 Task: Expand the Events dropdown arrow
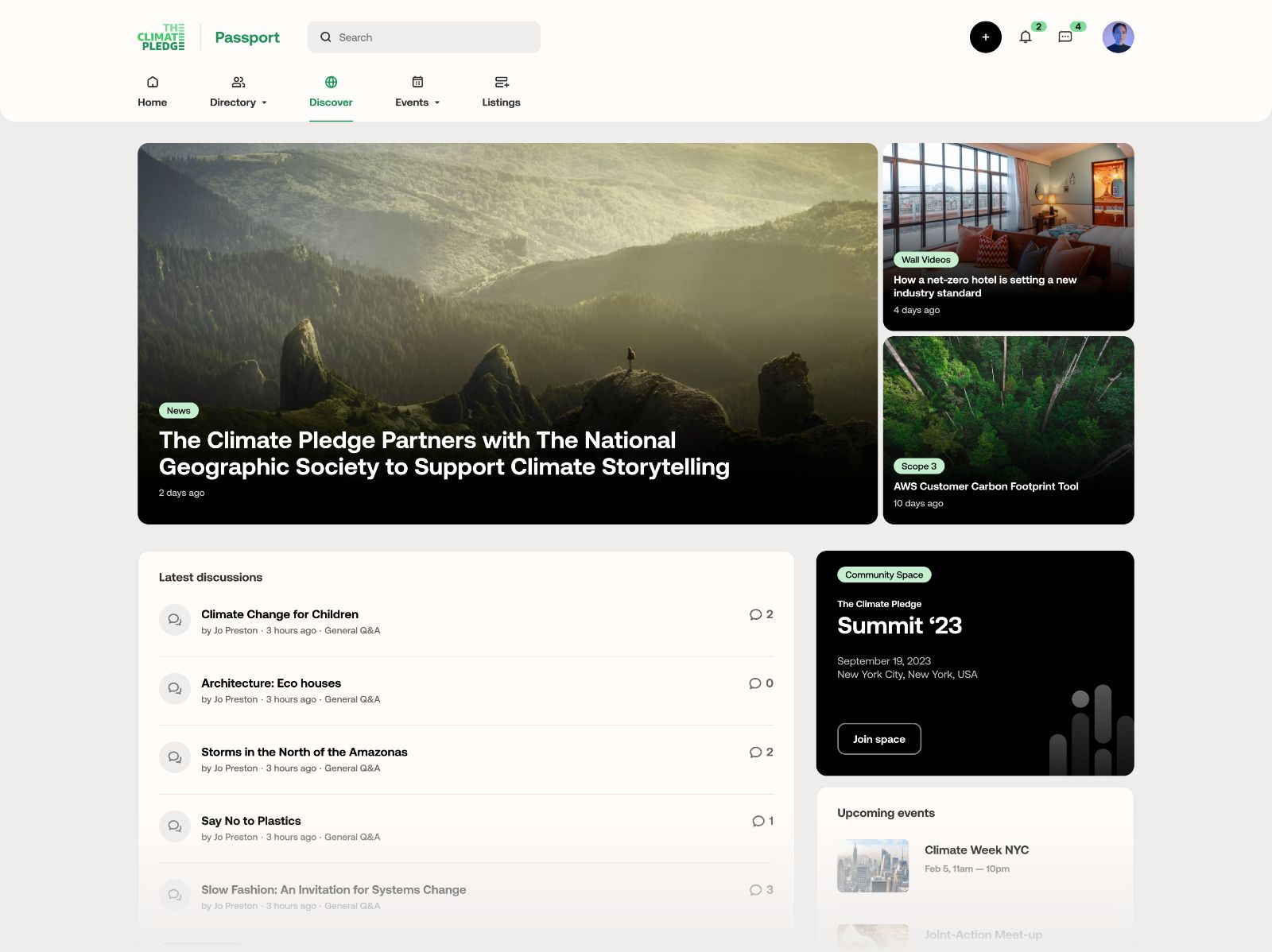[x=437, y=103]
